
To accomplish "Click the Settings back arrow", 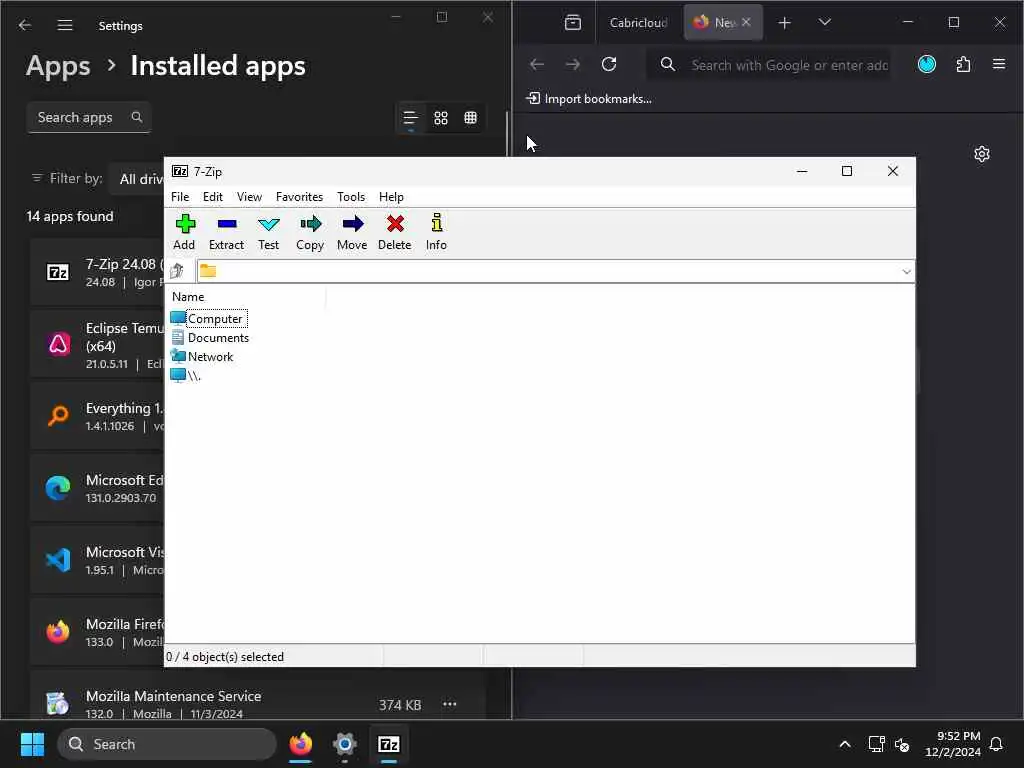I will pyautogui.click(x=25, y=25).
